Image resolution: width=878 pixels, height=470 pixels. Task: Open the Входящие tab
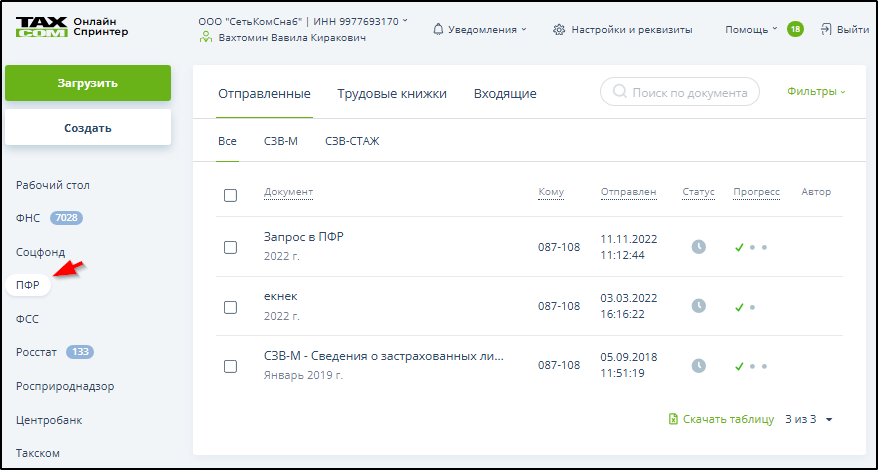(x=504, y=94)
